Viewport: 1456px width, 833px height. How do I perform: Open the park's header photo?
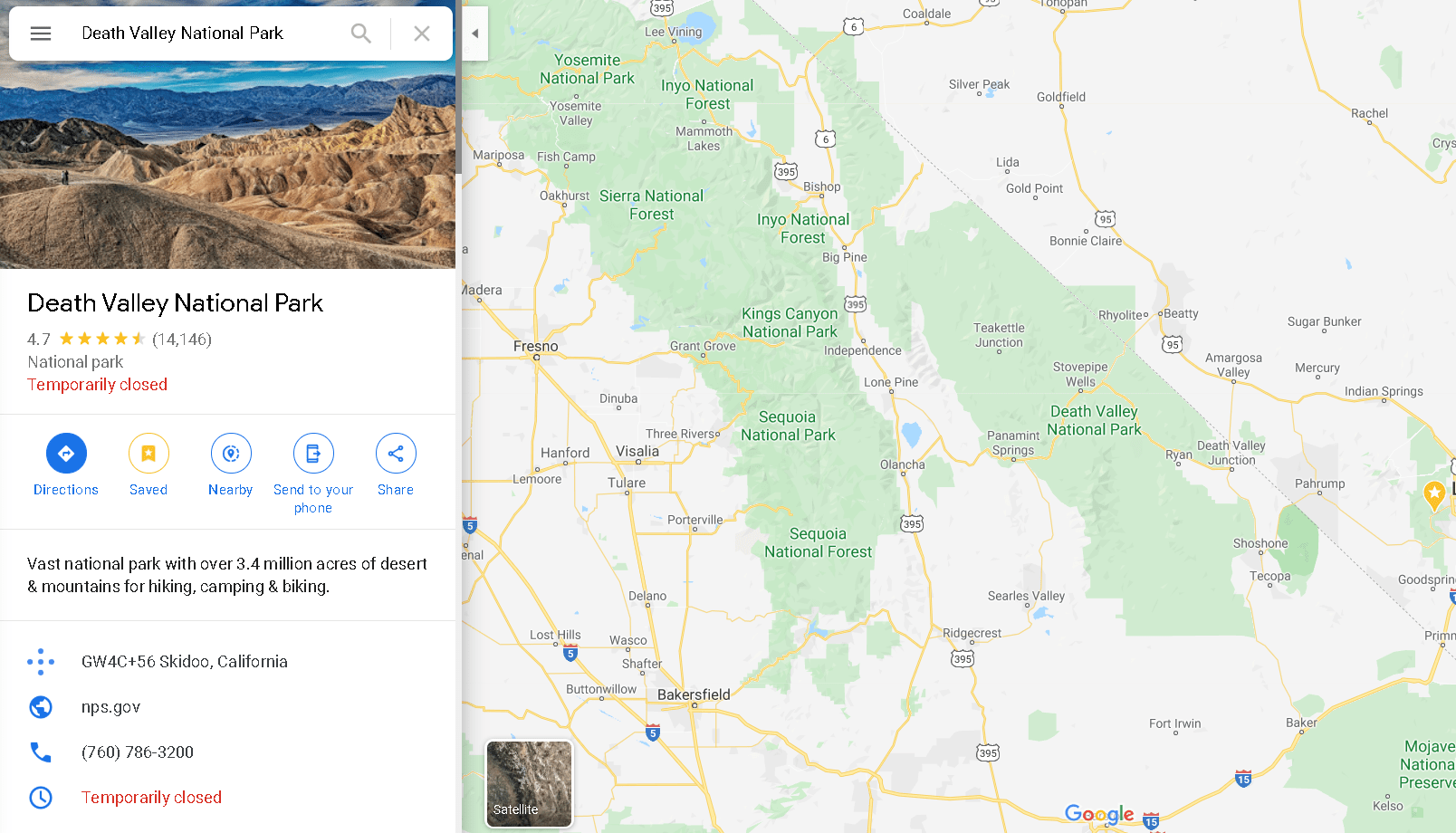[x=227, y=165]
